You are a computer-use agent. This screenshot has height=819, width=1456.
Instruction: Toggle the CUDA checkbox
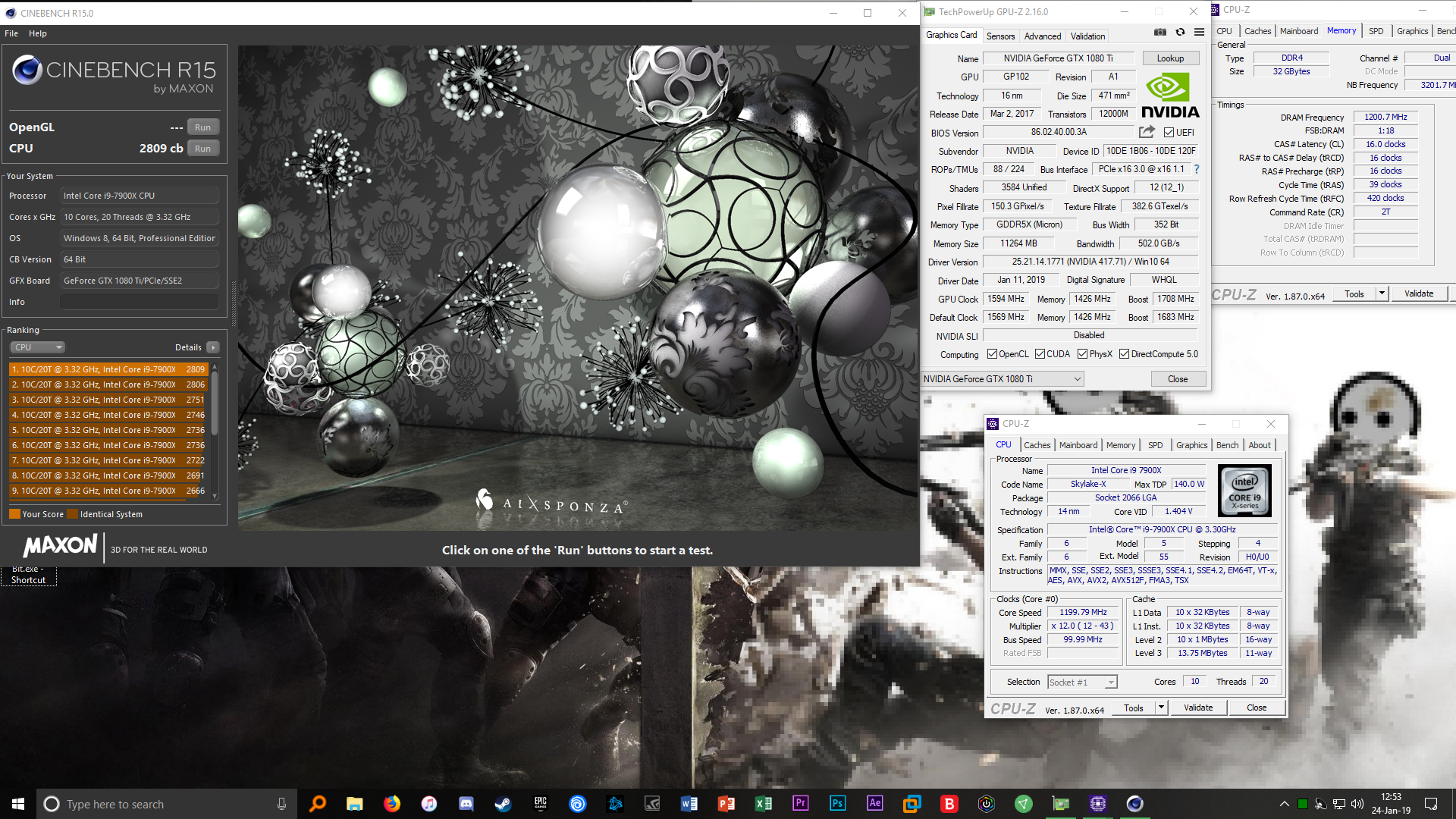pos(1040,354)
